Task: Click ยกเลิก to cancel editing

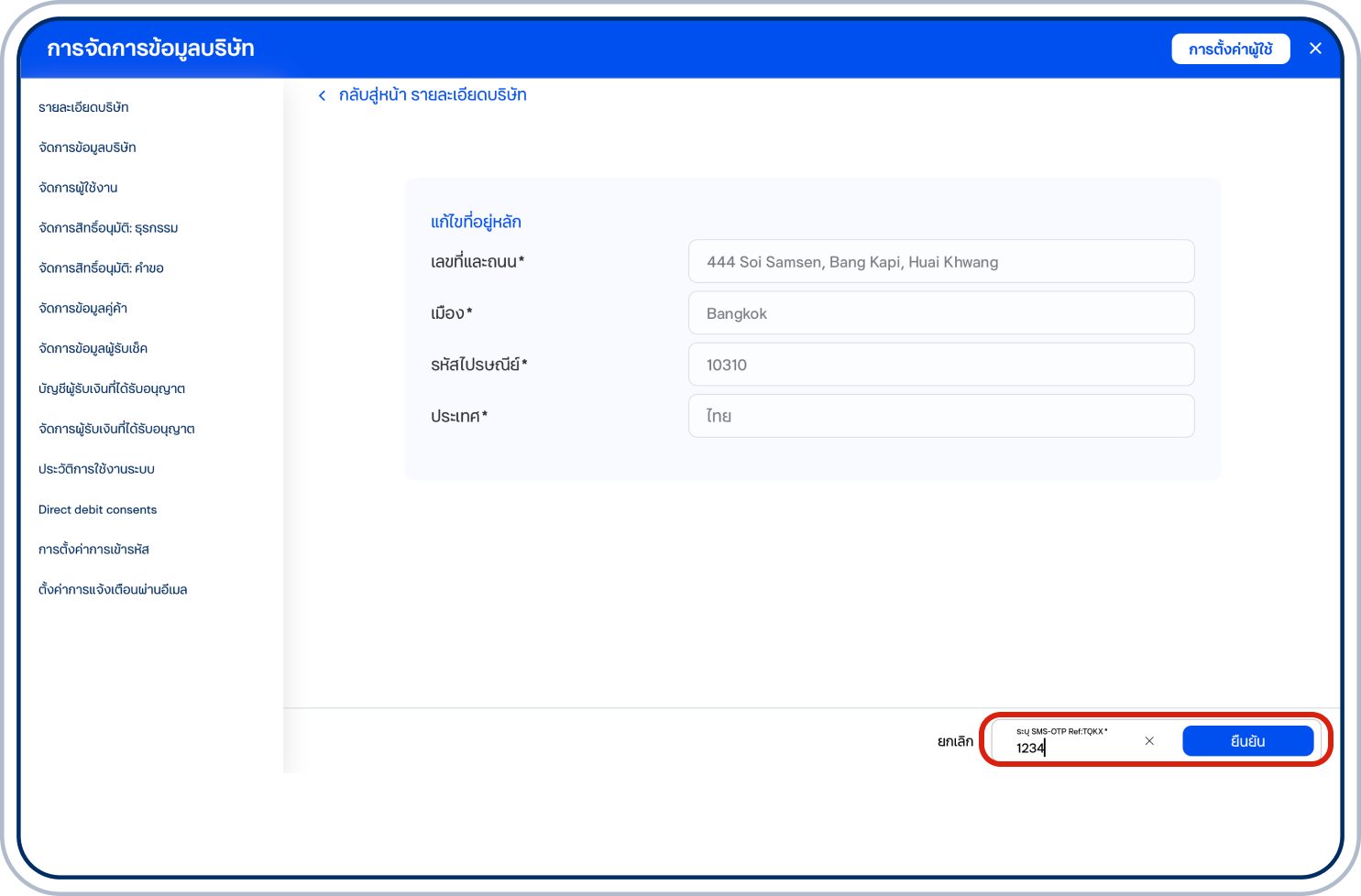Action: pos(955,741)
